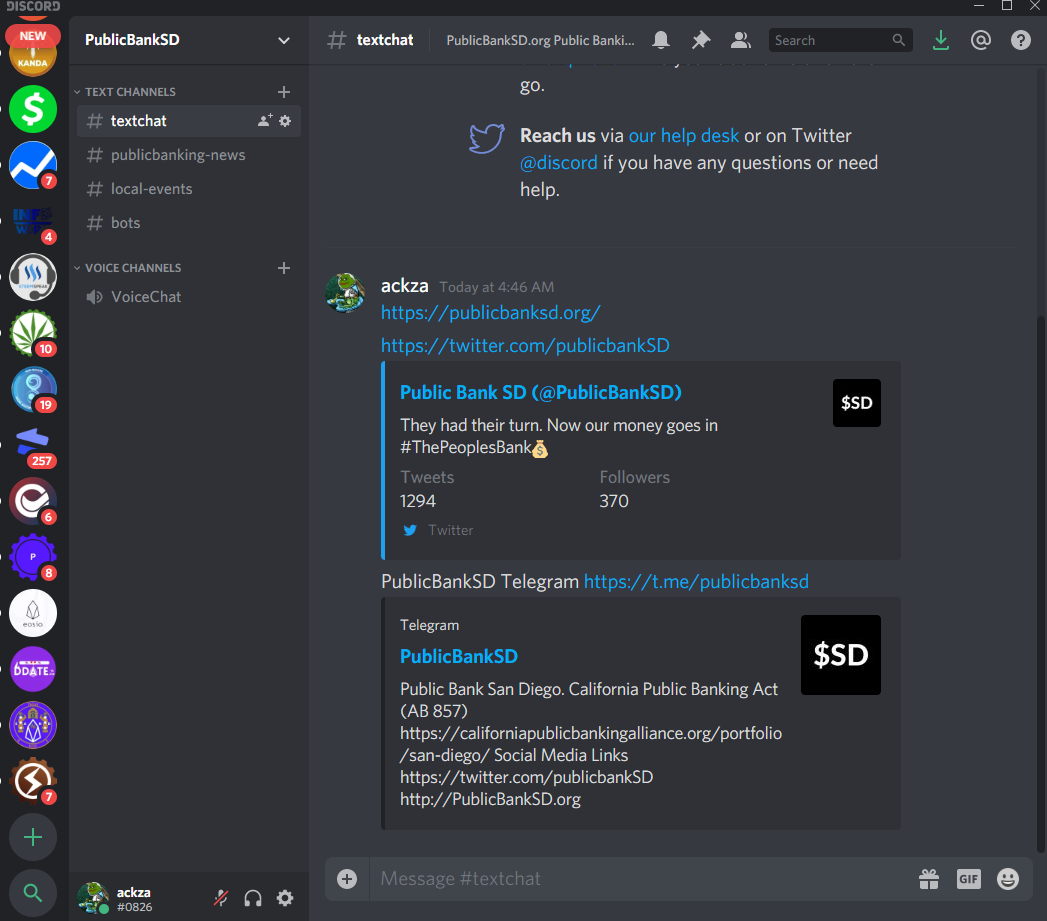The width and height of the screenshot is (1047, 921).
Task: Open server discovery magnifier icon
Action: [x=33, y=893]
